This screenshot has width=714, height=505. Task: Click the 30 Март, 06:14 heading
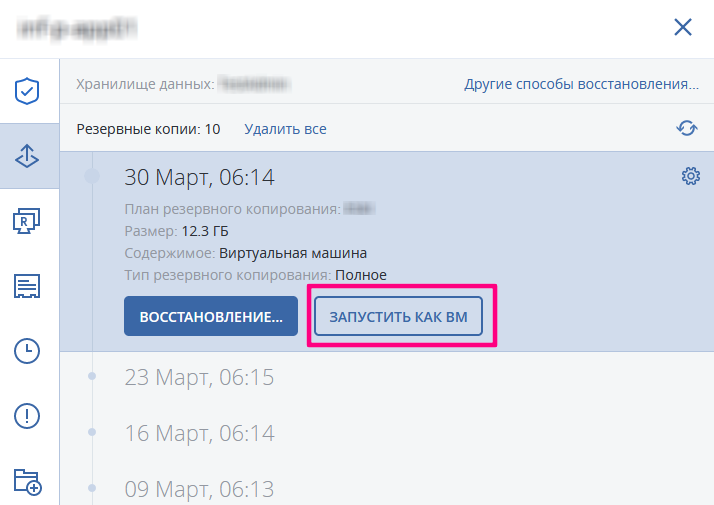tap(199, 177)
